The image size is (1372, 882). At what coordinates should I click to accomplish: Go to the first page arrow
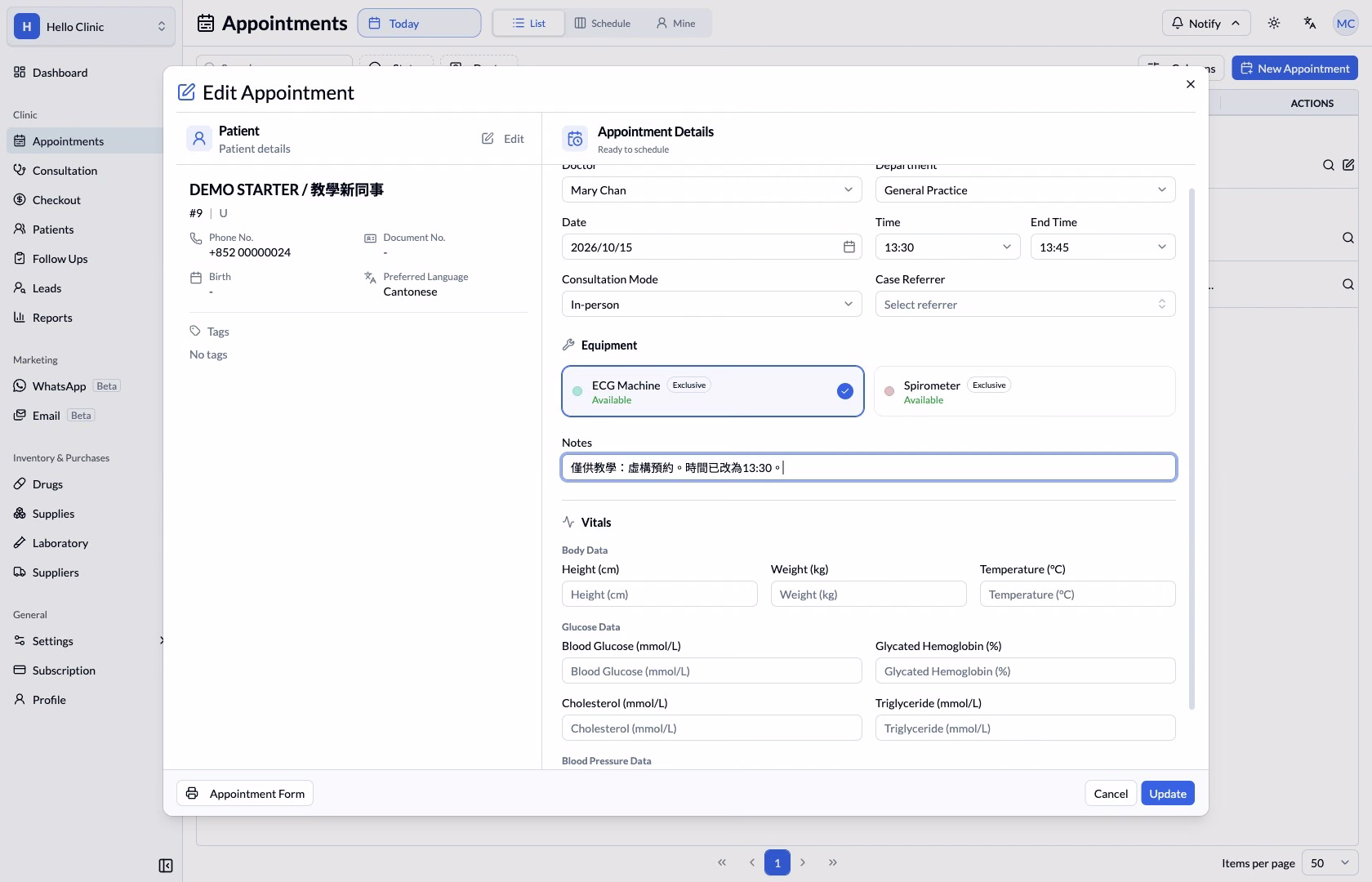tap(722, 862)
